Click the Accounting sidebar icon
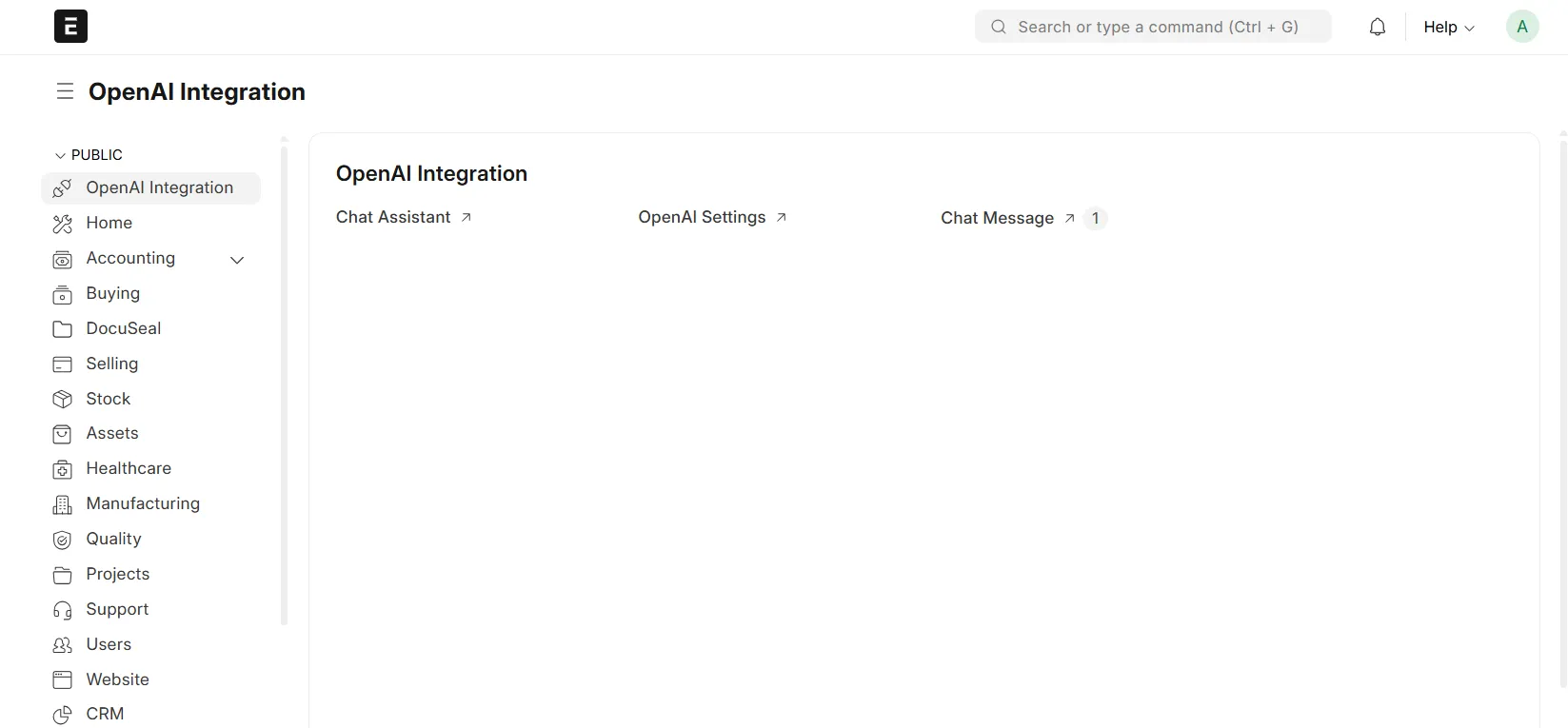Screen dimensions: 1568x728 pos(62,259)
